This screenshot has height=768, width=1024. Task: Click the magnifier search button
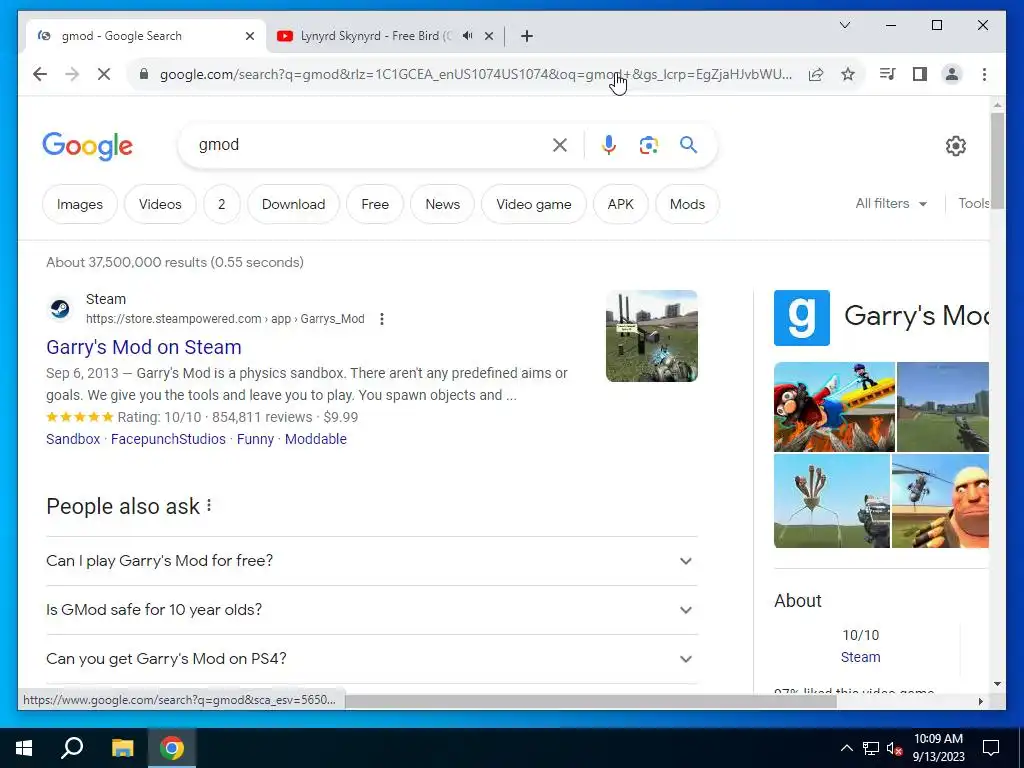tap(688, 145)
